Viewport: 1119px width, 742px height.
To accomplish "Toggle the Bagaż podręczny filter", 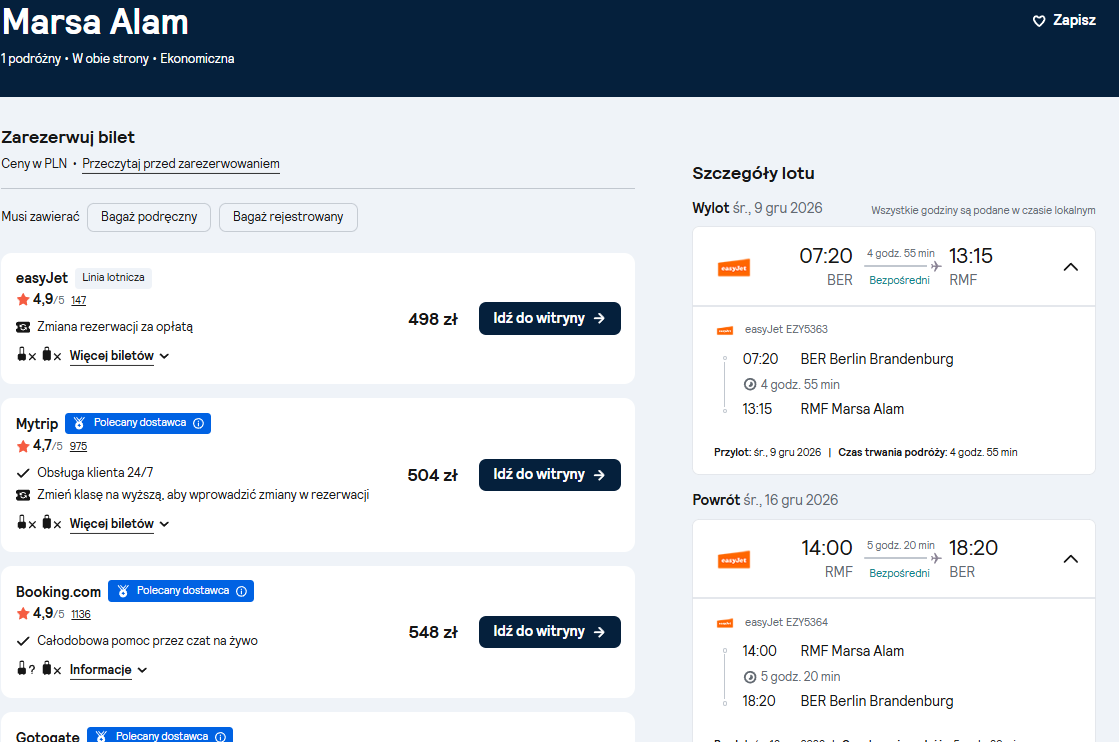I will click(149, 217).
